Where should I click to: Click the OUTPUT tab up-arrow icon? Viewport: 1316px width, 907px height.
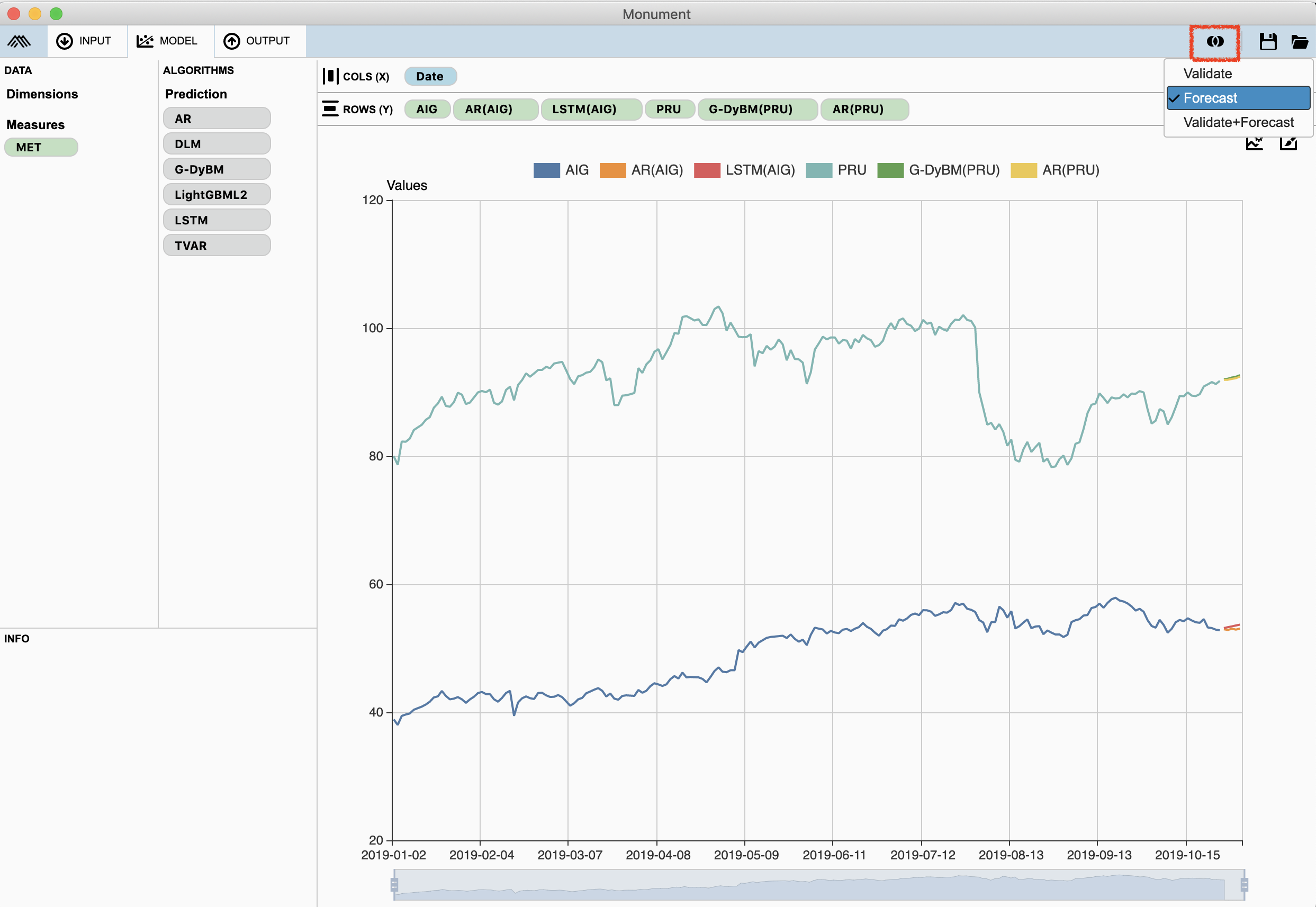coord(231,41)
